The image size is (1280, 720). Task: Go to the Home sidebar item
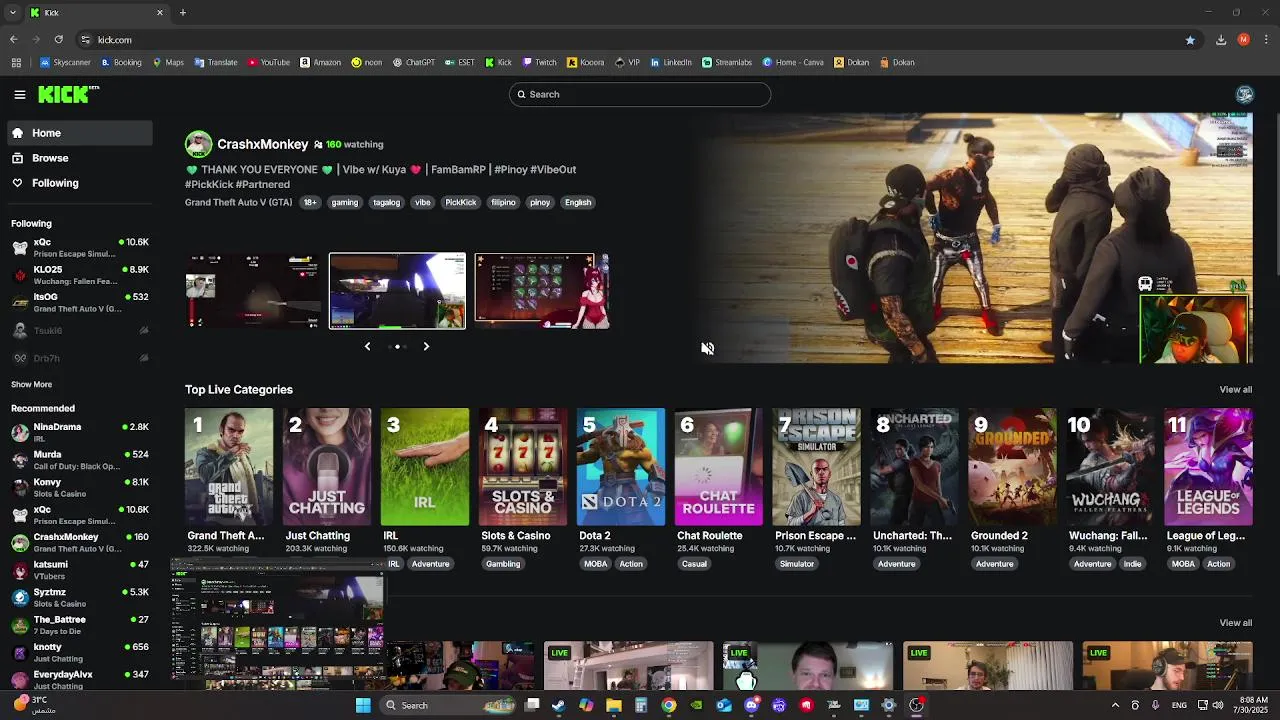[x=78, y=133]
